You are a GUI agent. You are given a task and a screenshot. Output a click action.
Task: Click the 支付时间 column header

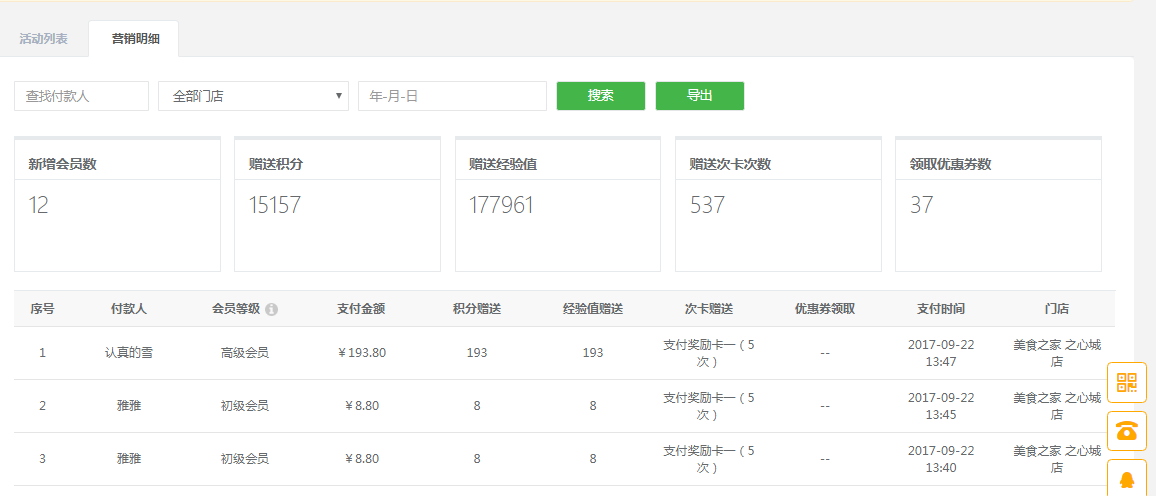tap(941, 309)
